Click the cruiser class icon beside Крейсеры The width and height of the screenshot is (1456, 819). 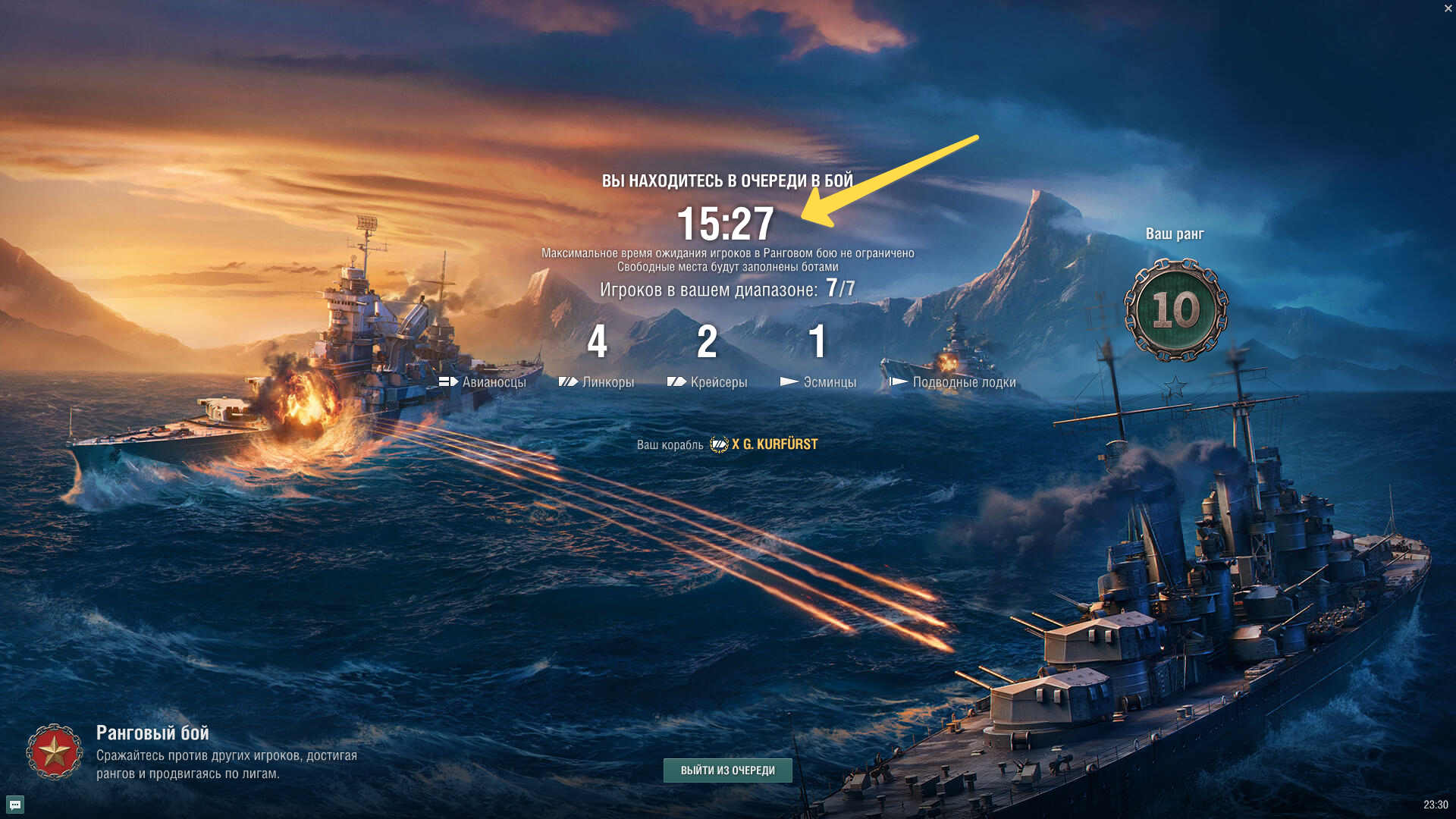point(676,382)
